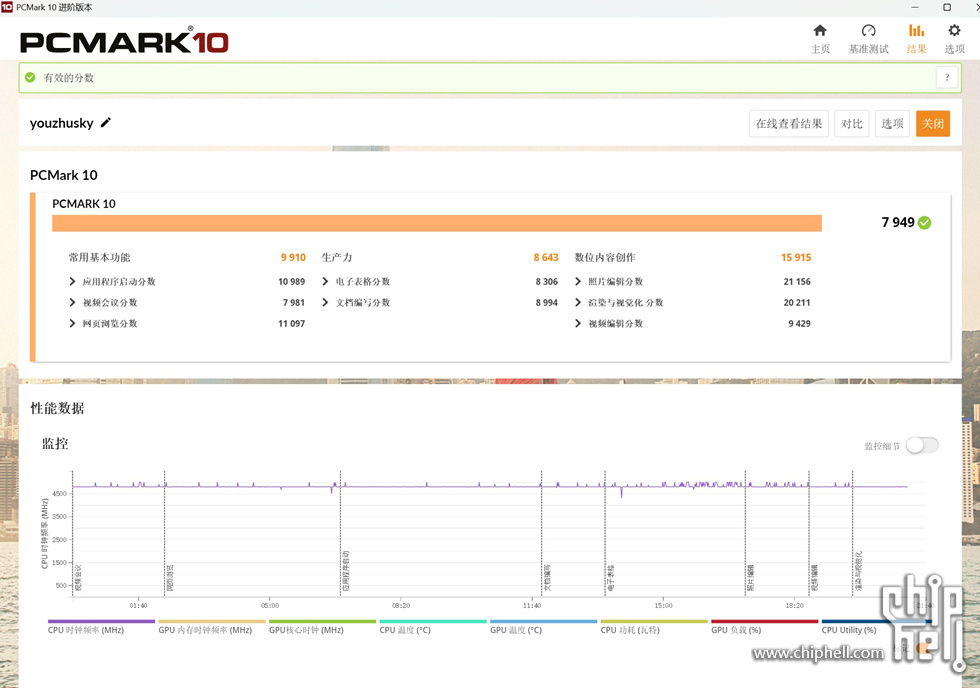980x688 pixels.
Task: Expand the 渲染与视觉化 分数 row
Action: click(578, 302)
